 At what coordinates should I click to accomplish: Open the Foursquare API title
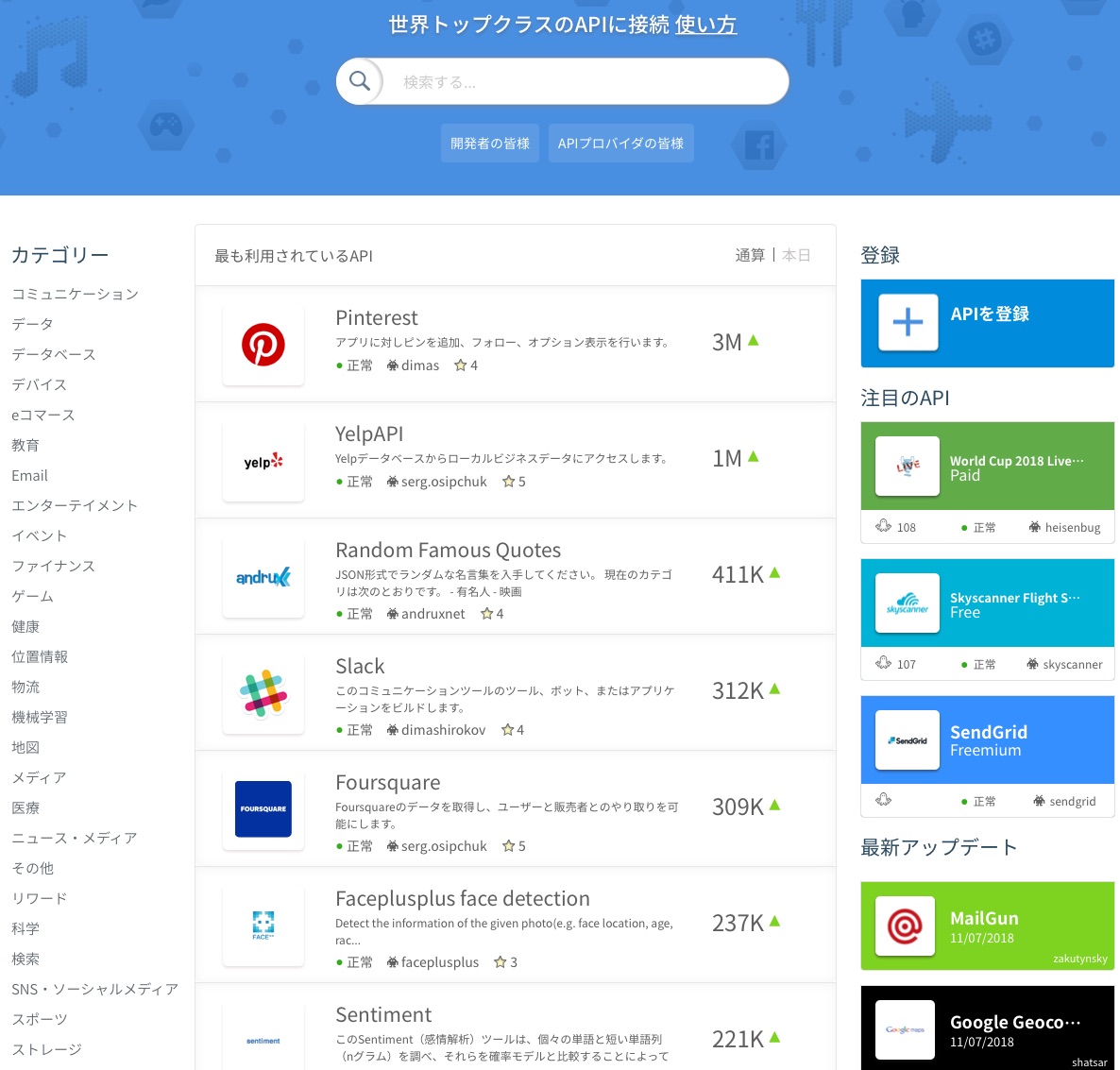[x=388, y=782]
